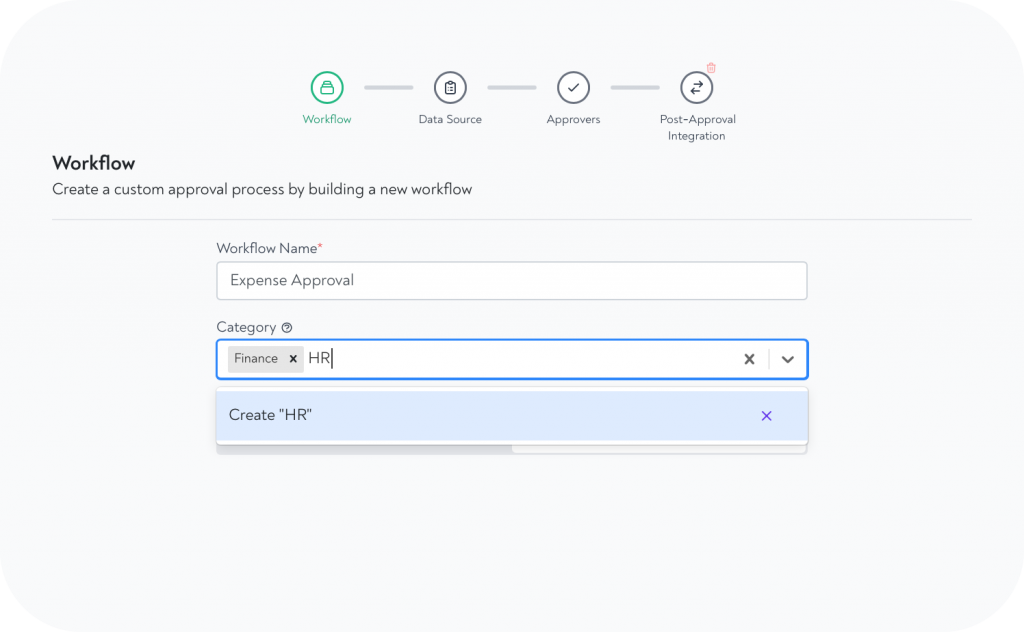Click the Workflow Name input field

[511, 281]
